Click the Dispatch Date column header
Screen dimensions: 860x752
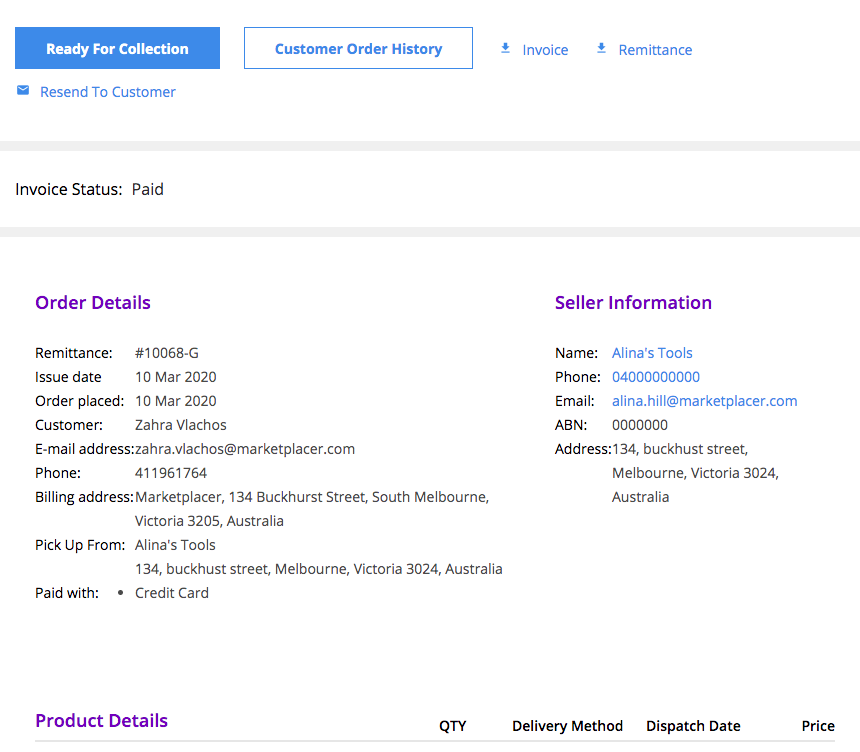pyautogui.click(x=693, y=726)
